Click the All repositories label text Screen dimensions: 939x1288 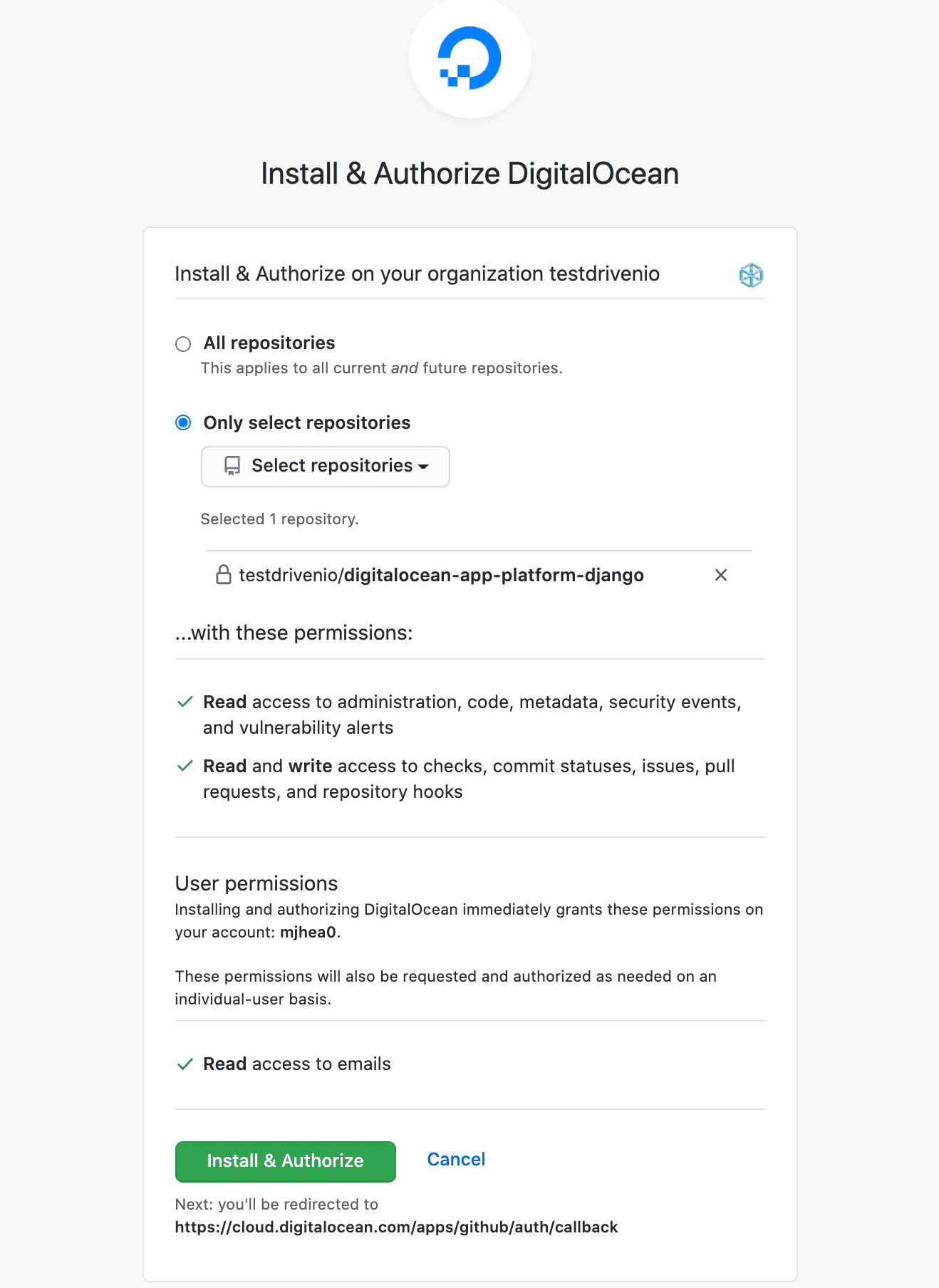pyautogui.click(x=269, y=343)
